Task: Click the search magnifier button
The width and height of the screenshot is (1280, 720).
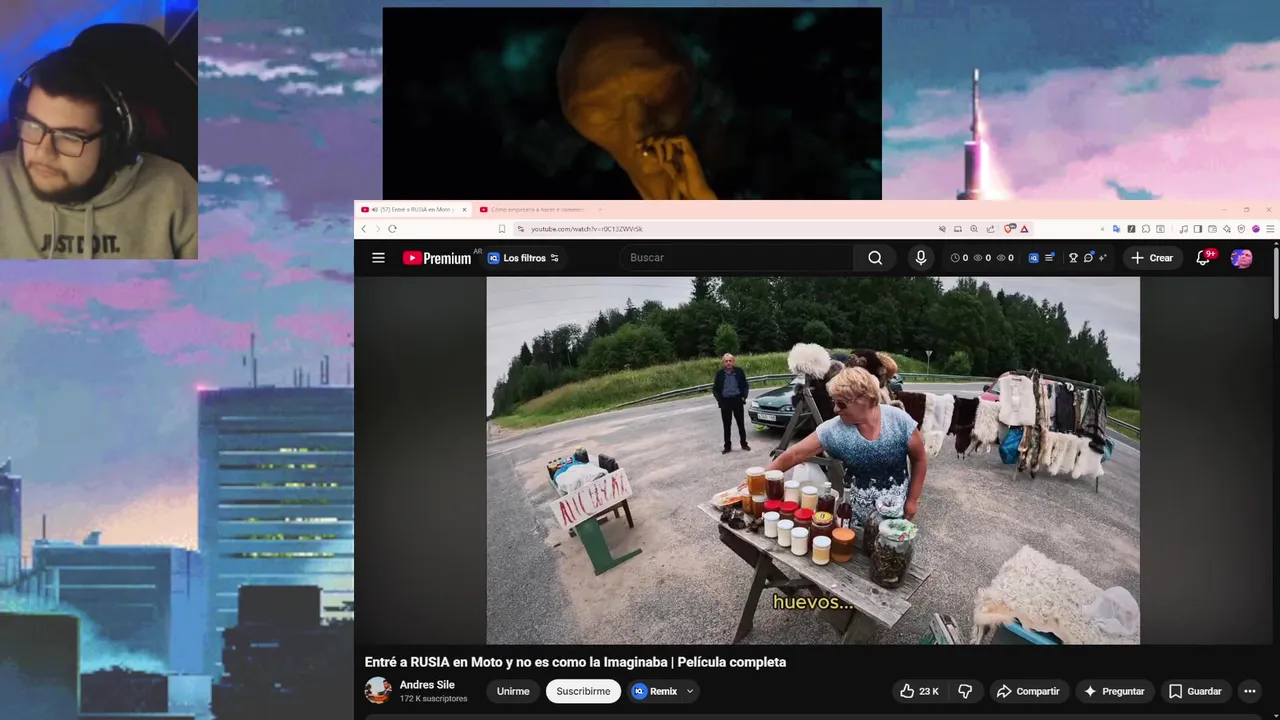Action: coord(875,258)
